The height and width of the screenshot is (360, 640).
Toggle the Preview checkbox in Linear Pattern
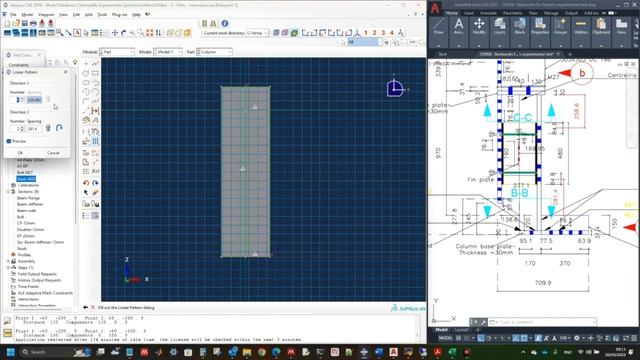[9, 141]
